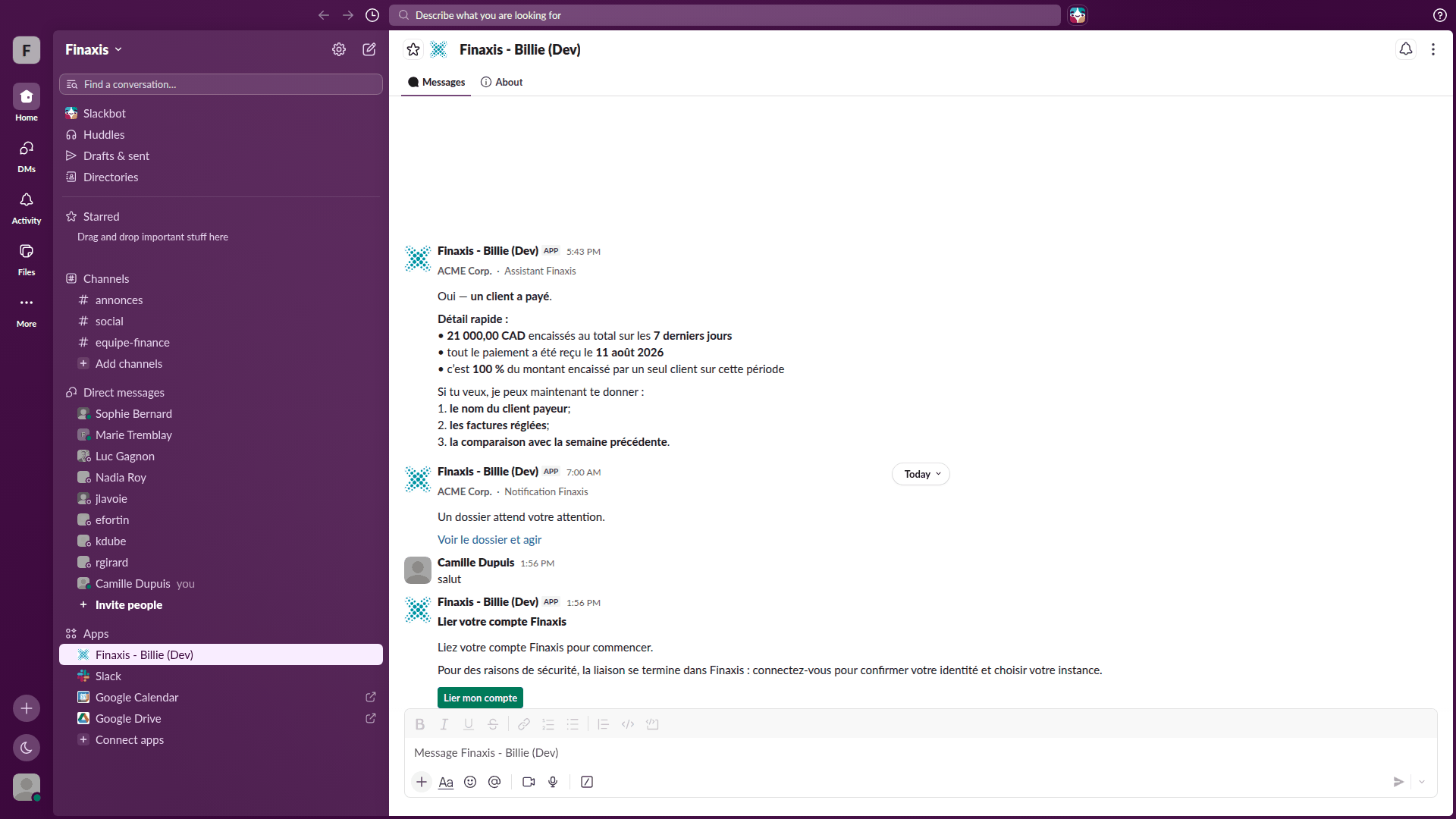This screenshot has height=819, width=1456.
Task: Toggle ordered list formatting
Action: [548, 724]
